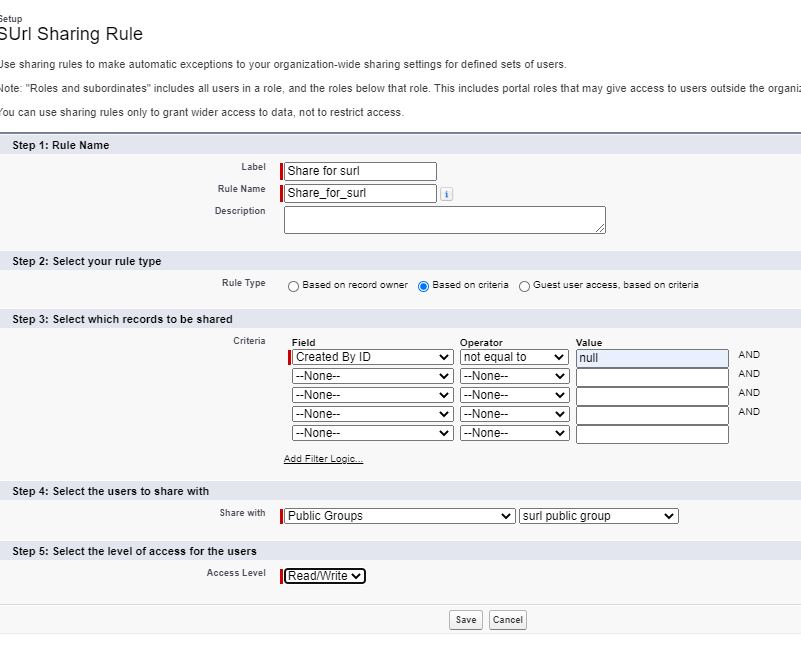Image resolution: width=801 pixels, height=658 pixels.
Task: Click into the Label text field
Action: point(360,171)
